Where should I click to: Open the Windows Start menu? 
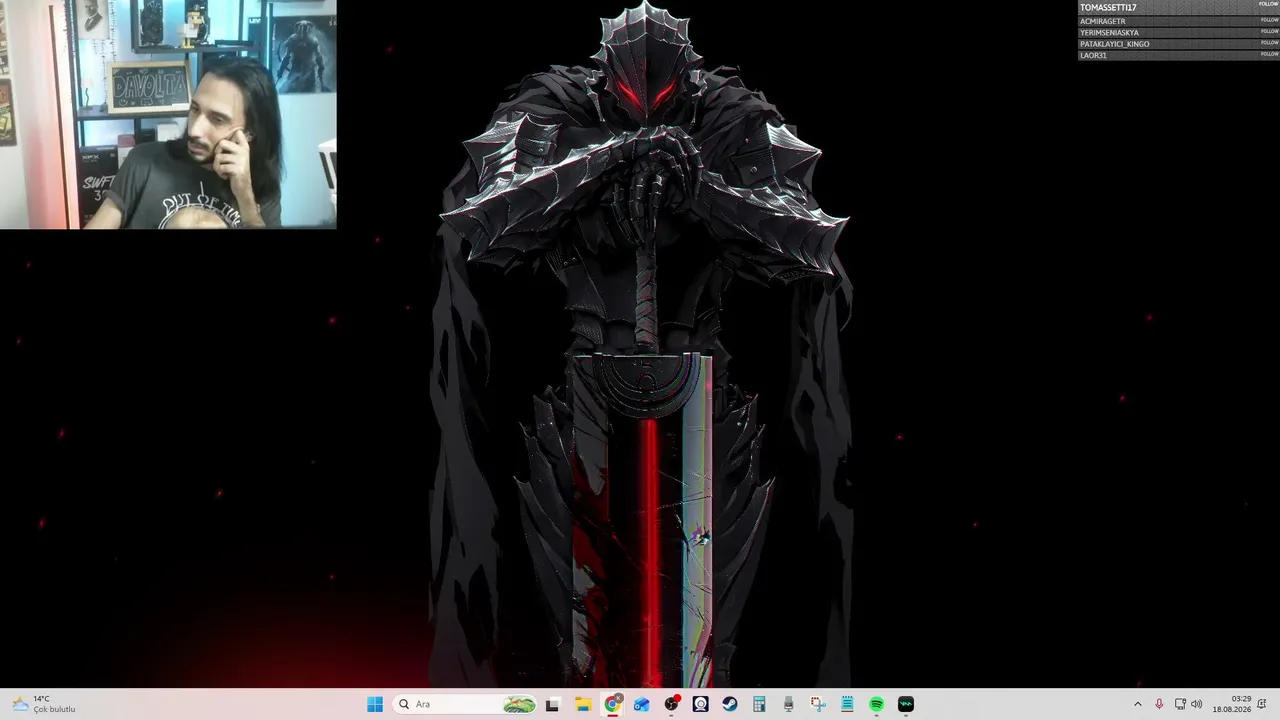pos(375,704)
